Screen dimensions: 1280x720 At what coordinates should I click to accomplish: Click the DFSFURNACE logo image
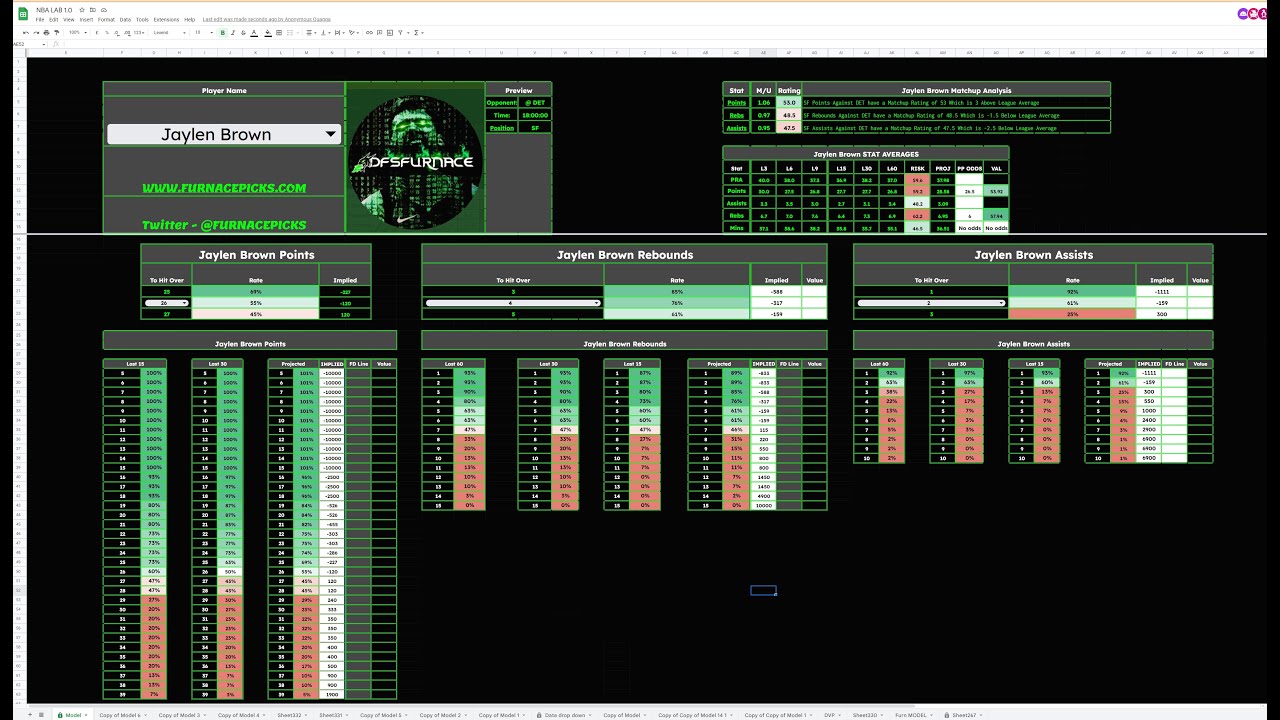point(414,157)
